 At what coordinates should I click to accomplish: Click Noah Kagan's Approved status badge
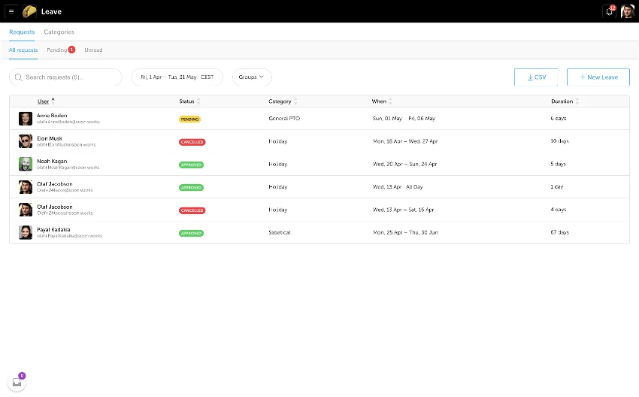coord(191,165)
